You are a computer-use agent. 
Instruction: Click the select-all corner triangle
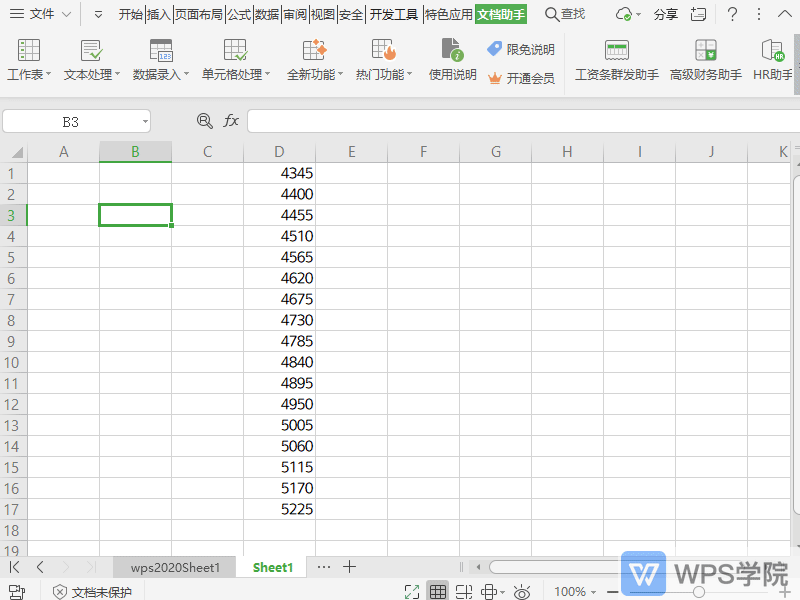(17, 152)
